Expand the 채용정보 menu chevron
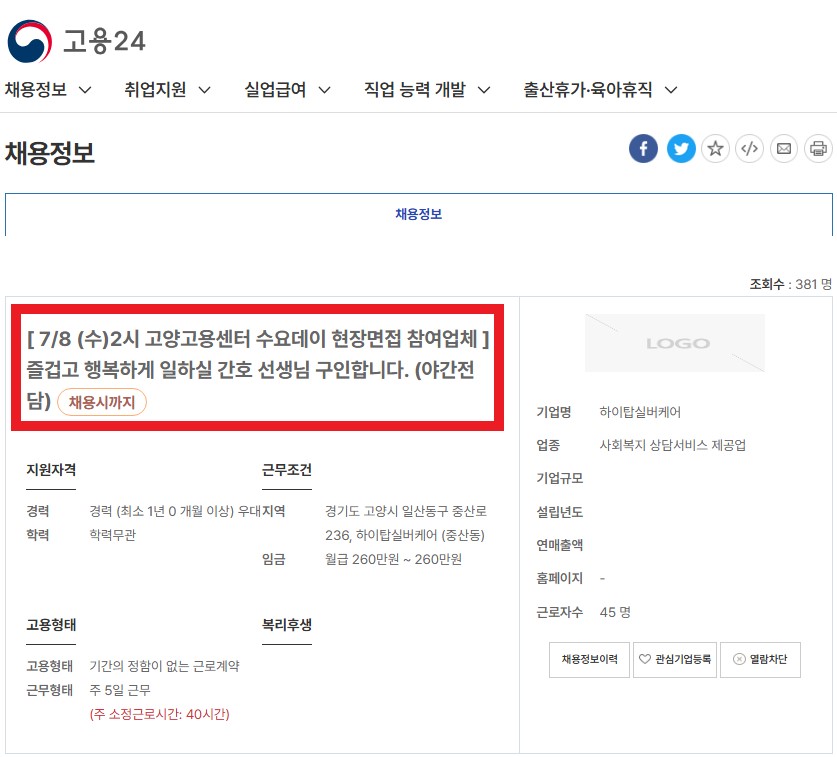Screen dimensions: 837x757 click(85, 90)
